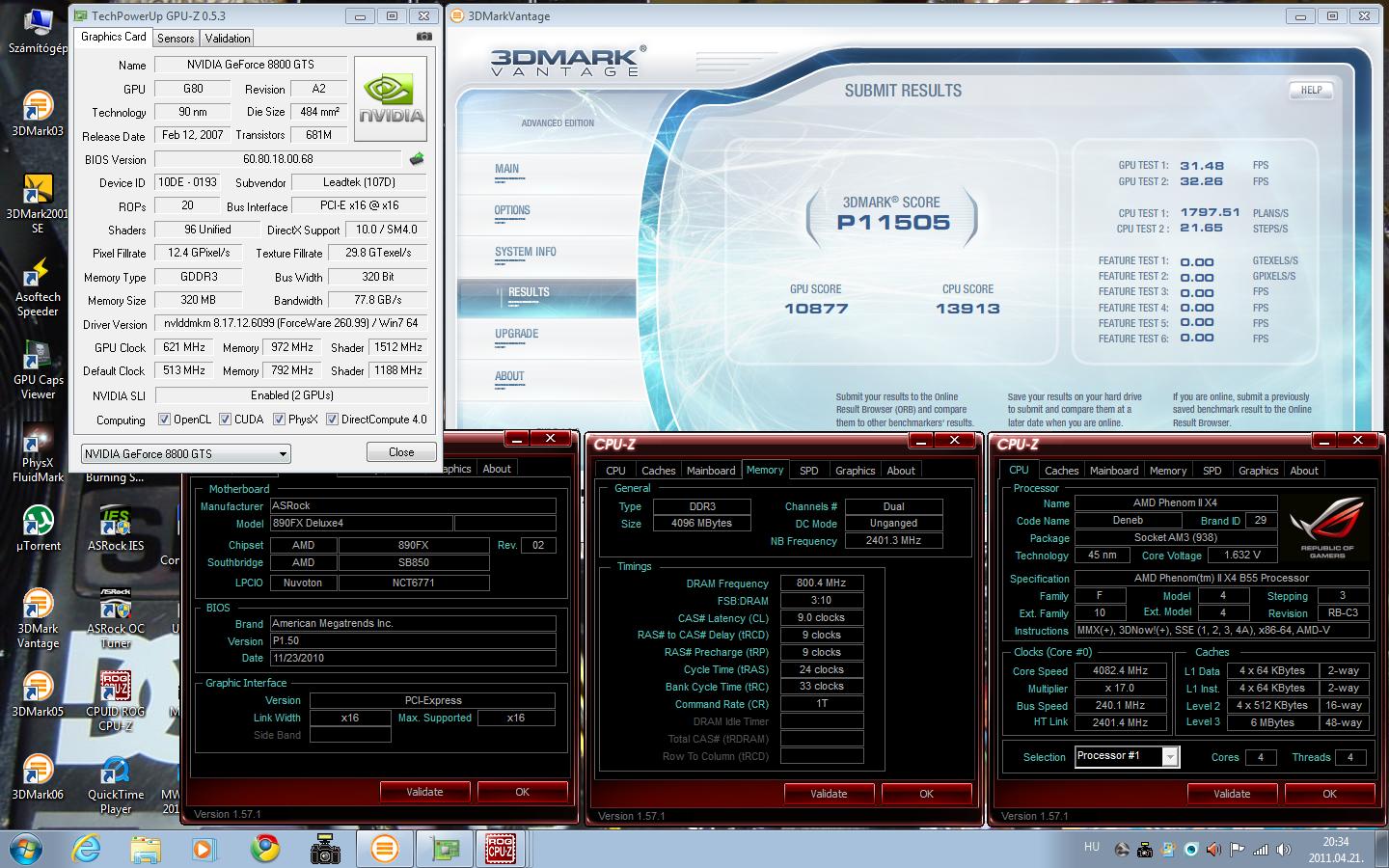Toggle the DirectCompute 4.0 checkbox
The image size is (1389, 868).
coord(332,420)
